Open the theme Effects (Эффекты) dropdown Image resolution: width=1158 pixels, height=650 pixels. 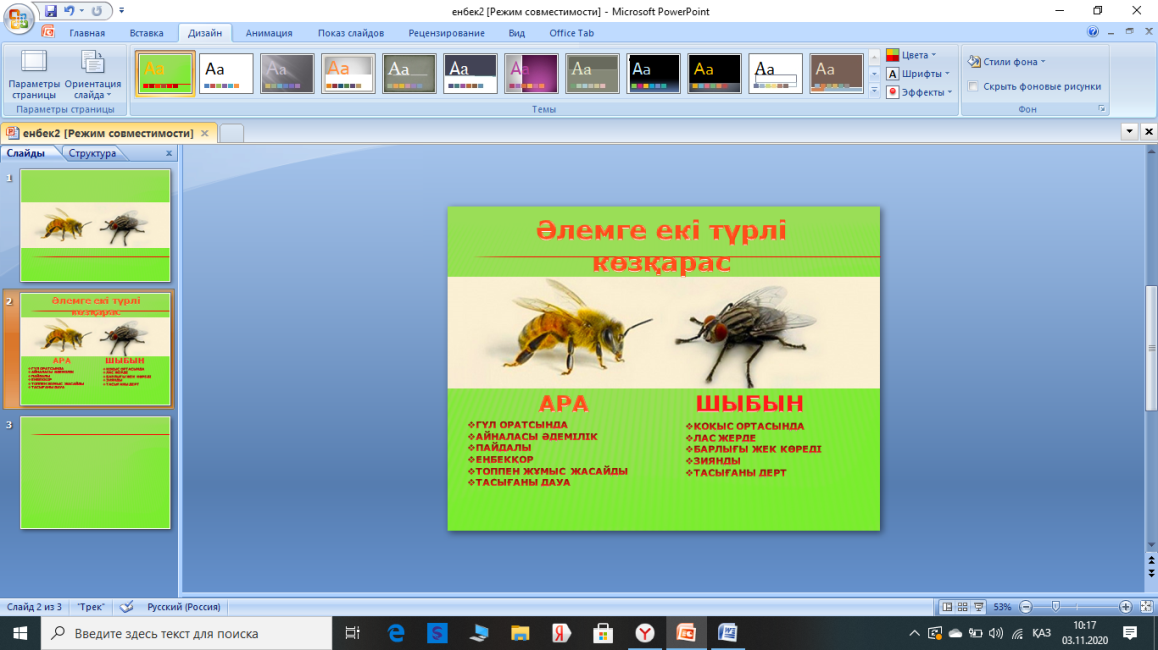919,92
